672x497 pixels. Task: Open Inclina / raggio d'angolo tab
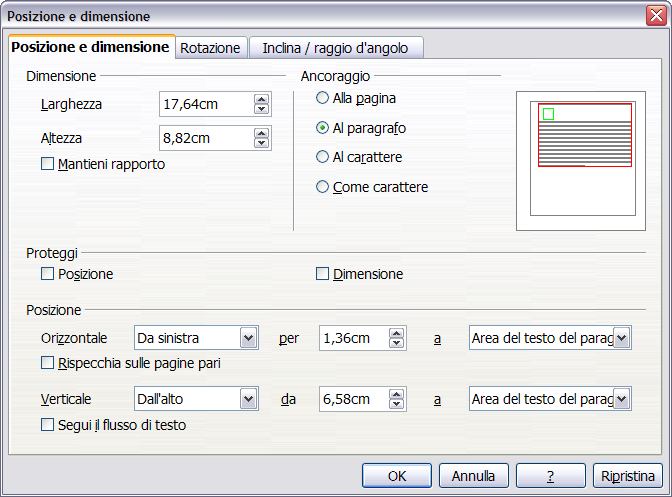click(x=336, y=48)
